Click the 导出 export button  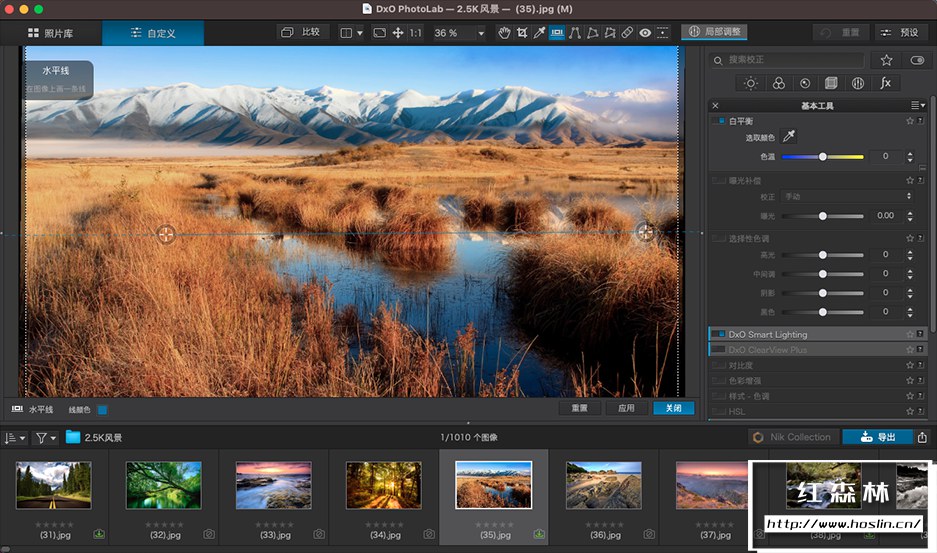click(877, 437)
